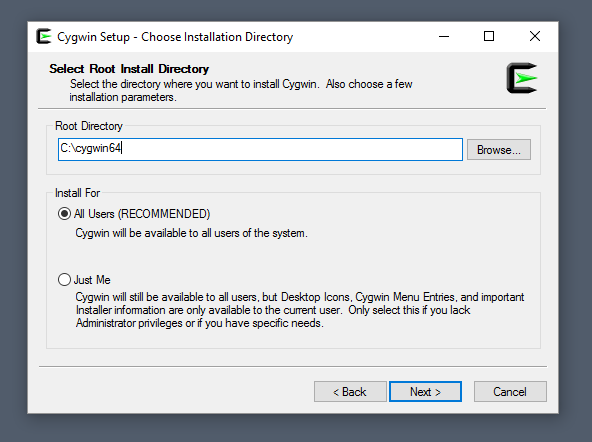Click the large Cygwin logo in header
Screen dimensions: 592x442
pos(522,78)
